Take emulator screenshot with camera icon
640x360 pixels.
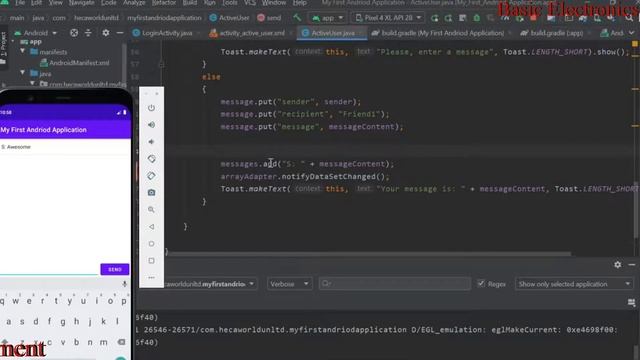point(151,192)
